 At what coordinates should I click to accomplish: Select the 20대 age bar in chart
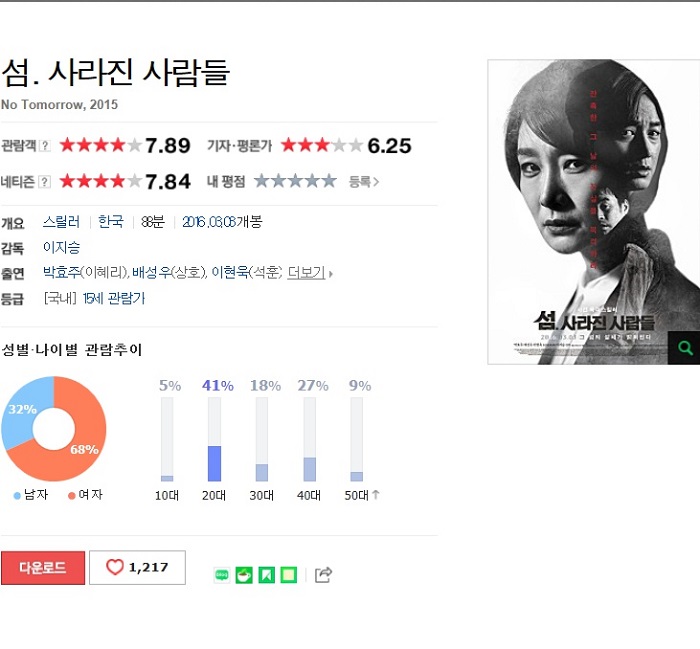(x=214, y=440)
